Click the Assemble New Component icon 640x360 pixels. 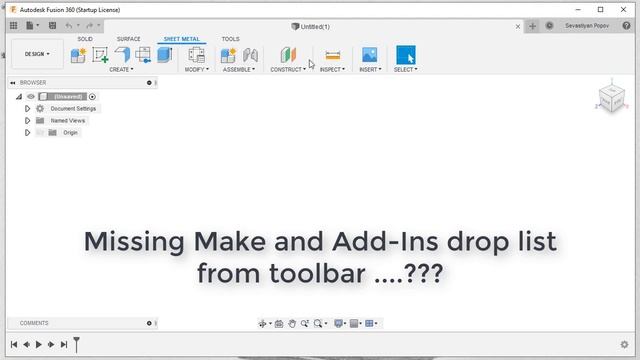tap(228, 55)
